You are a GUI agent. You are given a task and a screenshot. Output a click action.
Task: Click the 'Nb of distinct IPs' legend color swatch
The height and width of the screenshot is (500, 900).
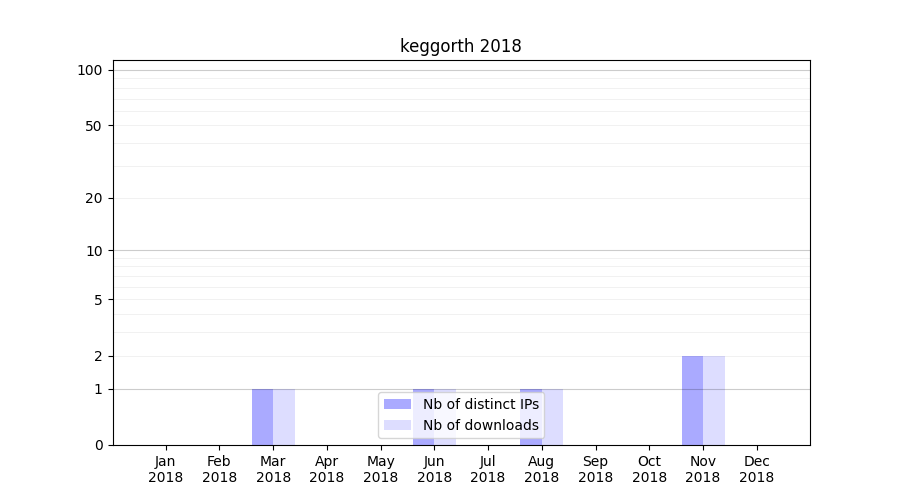397,404
